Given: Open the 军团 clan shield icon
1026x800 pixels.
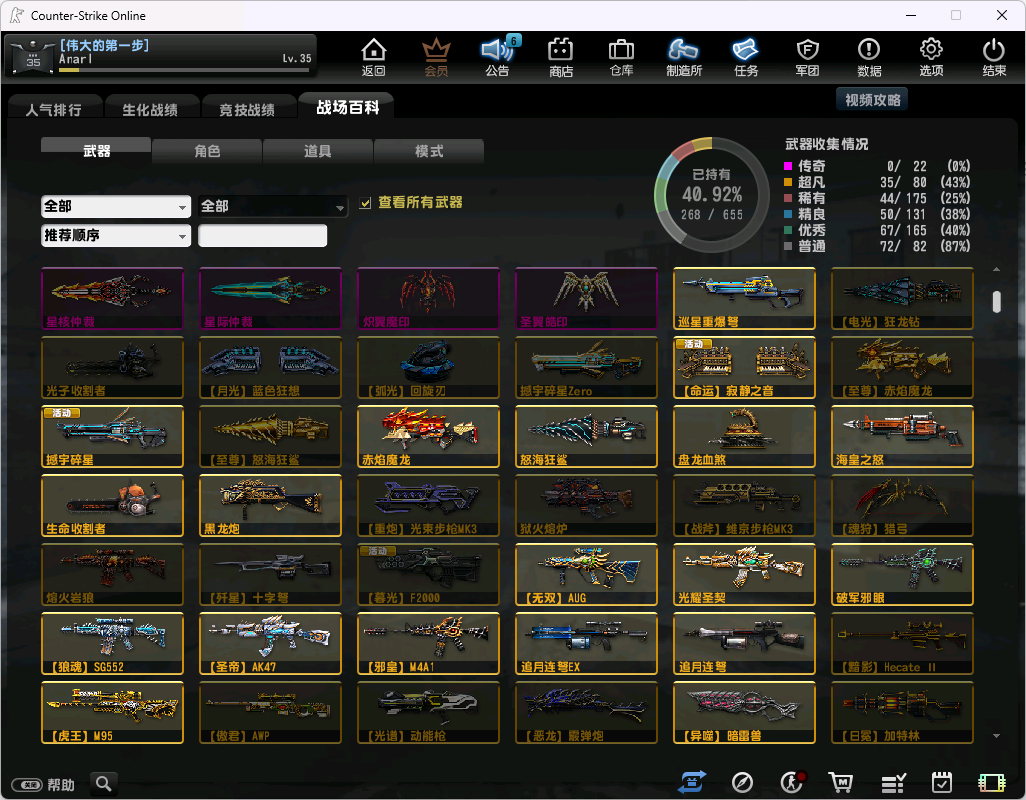Looking at the screenshot, I should (807, 56).
